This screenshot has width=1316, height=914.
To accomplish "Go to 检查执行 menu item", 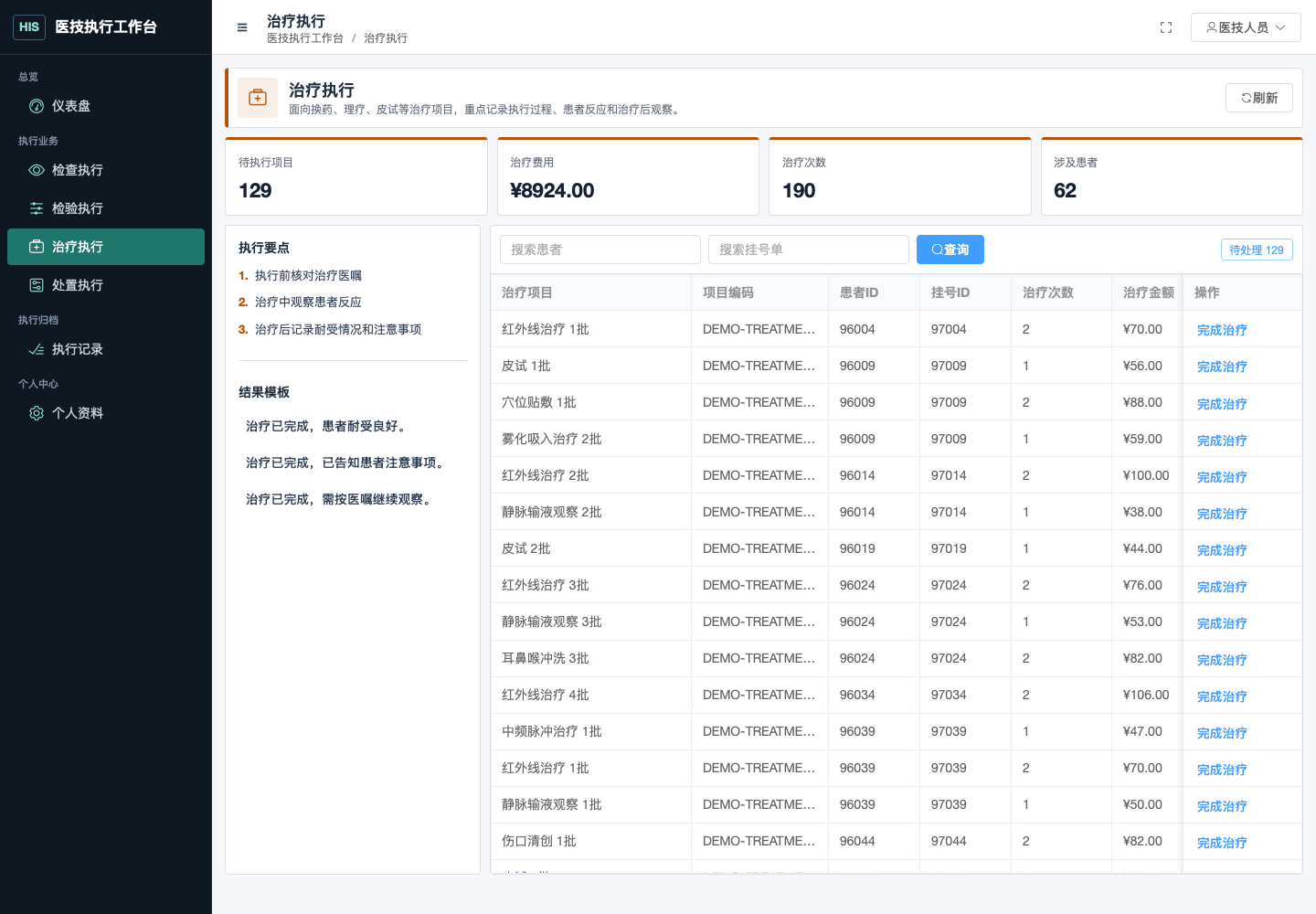I will (x=106, y=170).
